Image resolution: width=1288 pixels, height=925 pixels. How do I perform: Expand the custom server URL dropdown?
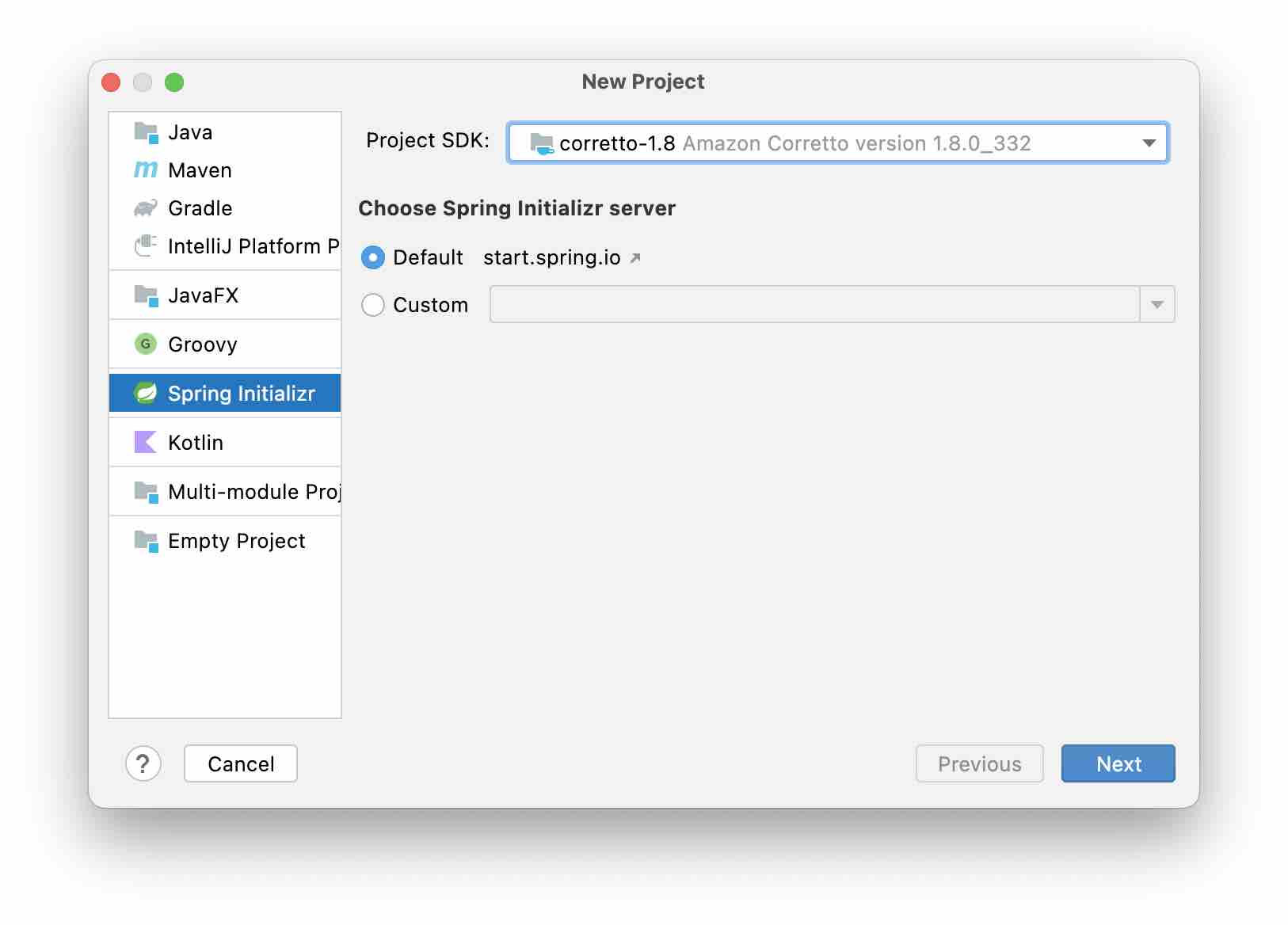pos(1157,304)
